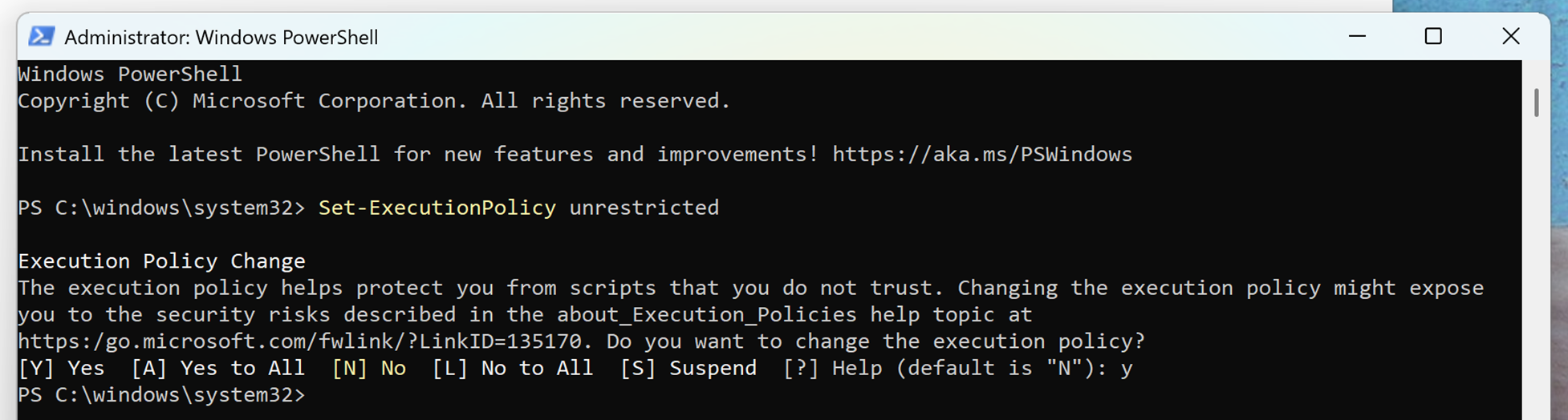The image size is (1568, 420).
Task: Click the [S] Suspend option text
Action: [688, 368]
